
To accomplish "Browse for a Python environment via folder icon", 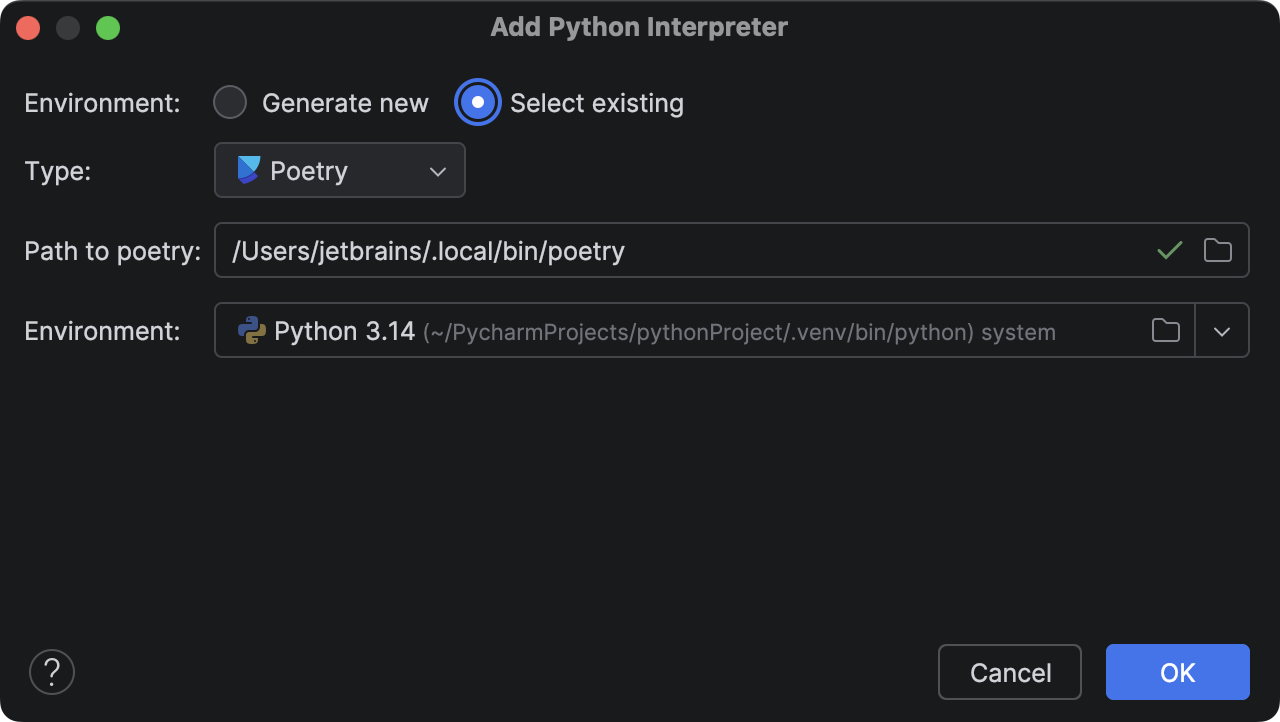I will click(1165, 330).
